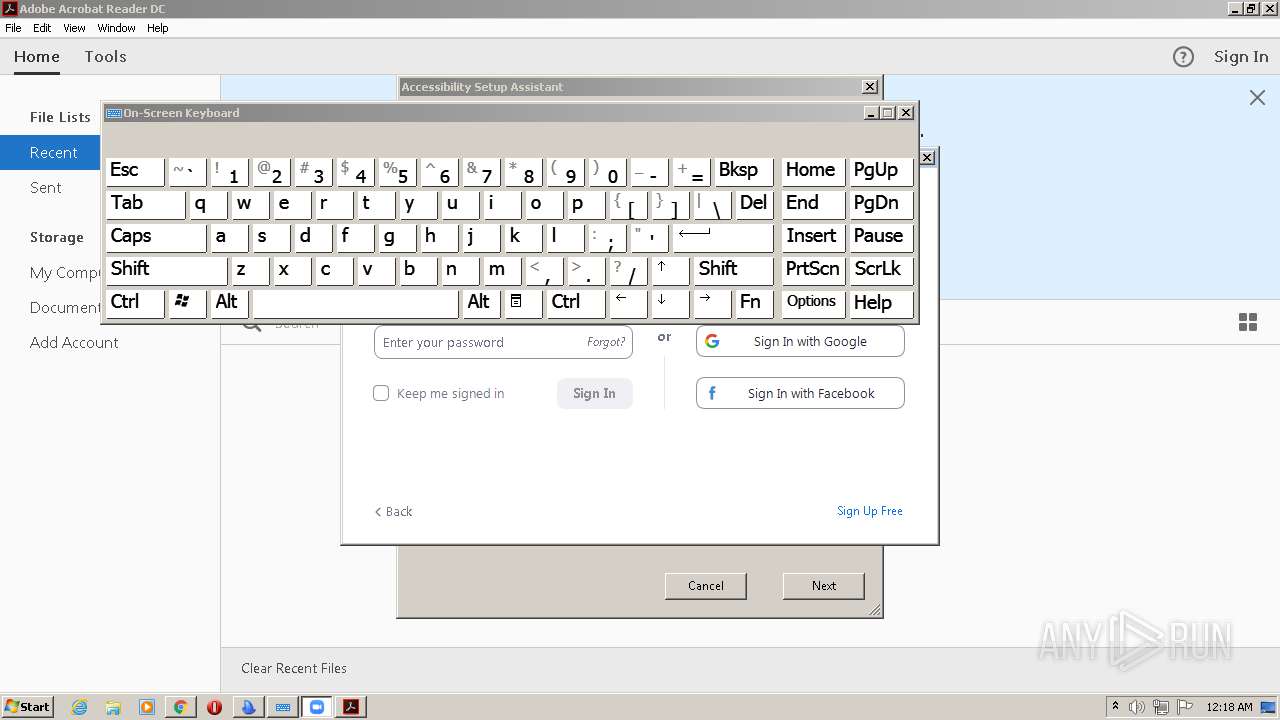Open Adobe Acrobat Reader taskbar icon

click(x=350, y=707)
